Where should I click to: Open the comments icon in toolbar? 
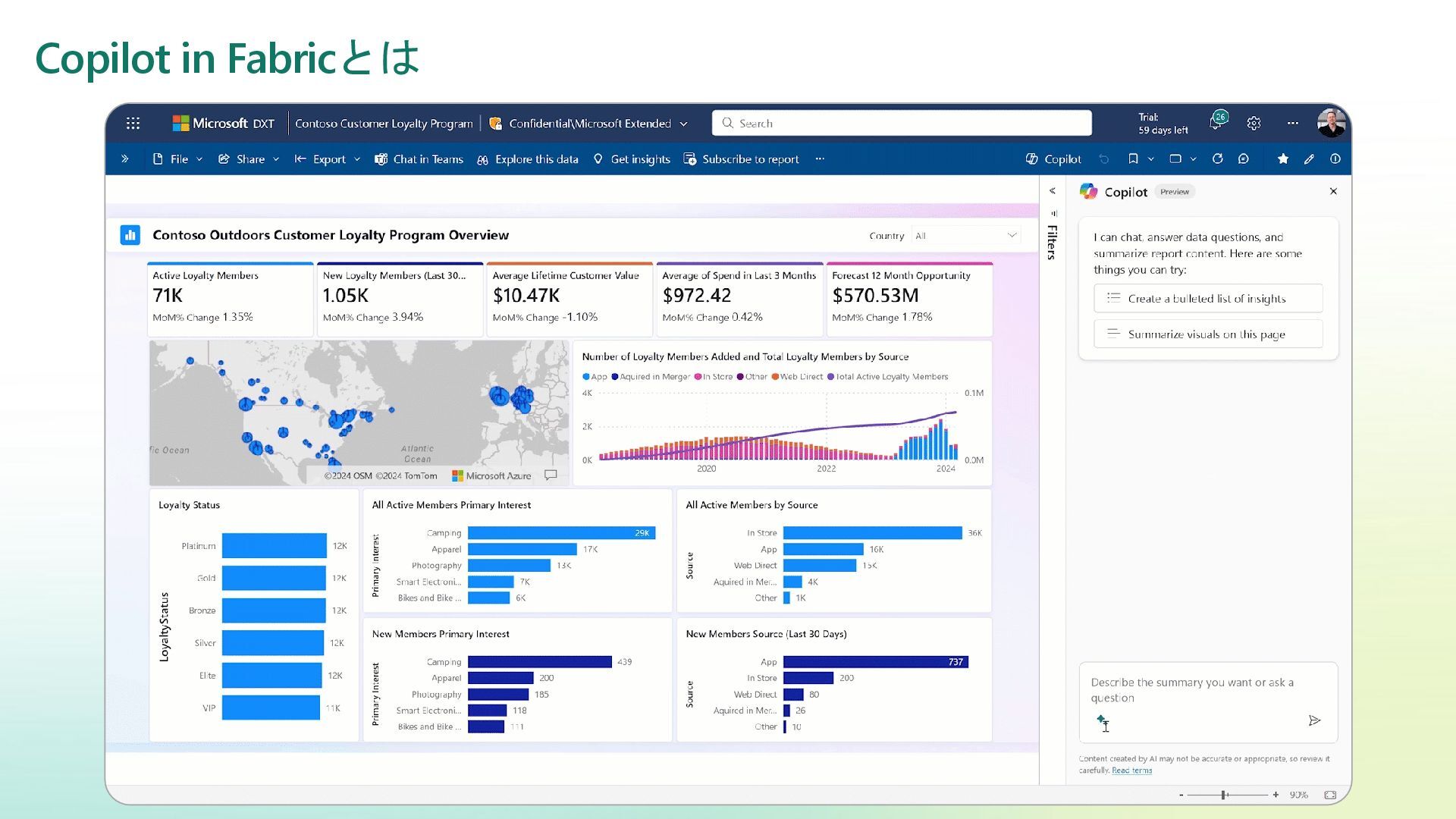point(1244,158)
